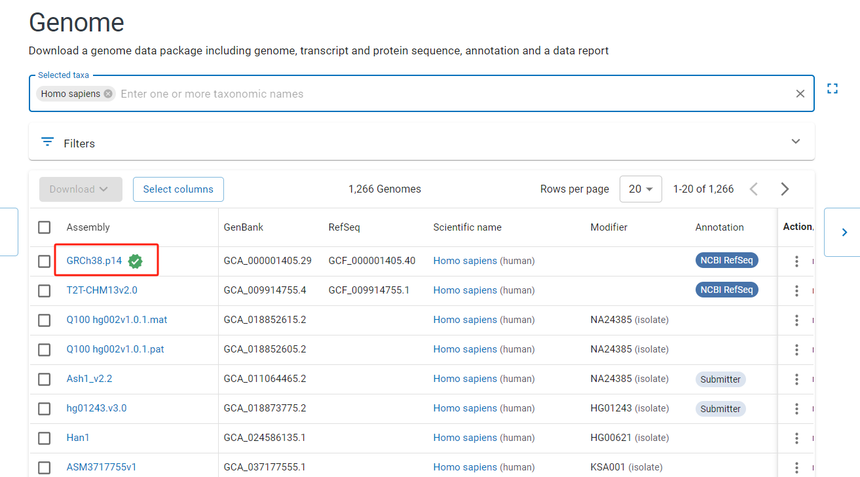Open the Q100 hg002v1.0.1.mat assembly link
860x477 pixels.
[x=117, y=320]
